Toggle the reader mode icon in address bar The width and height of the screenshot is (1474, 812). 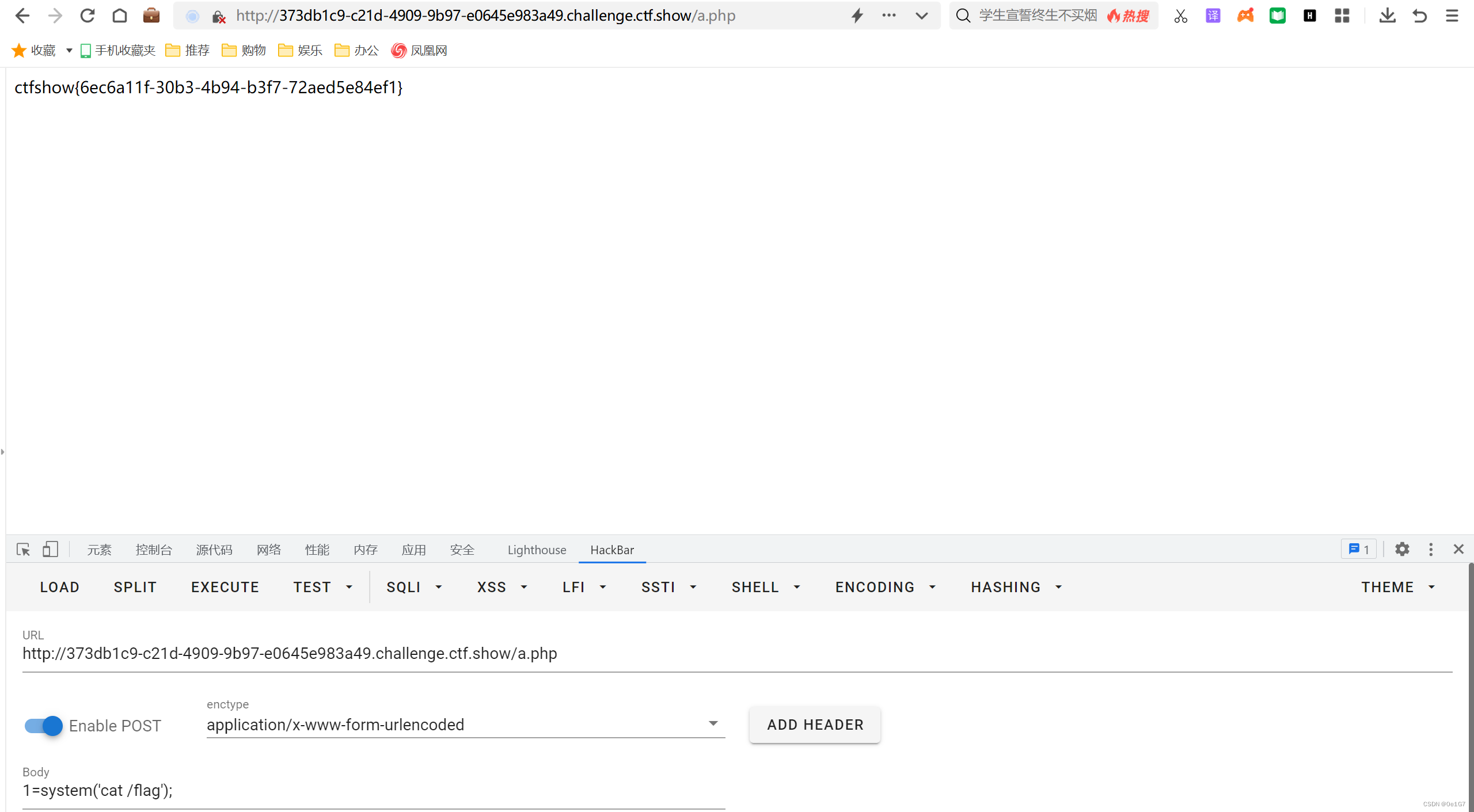click(x=192, y=16)
